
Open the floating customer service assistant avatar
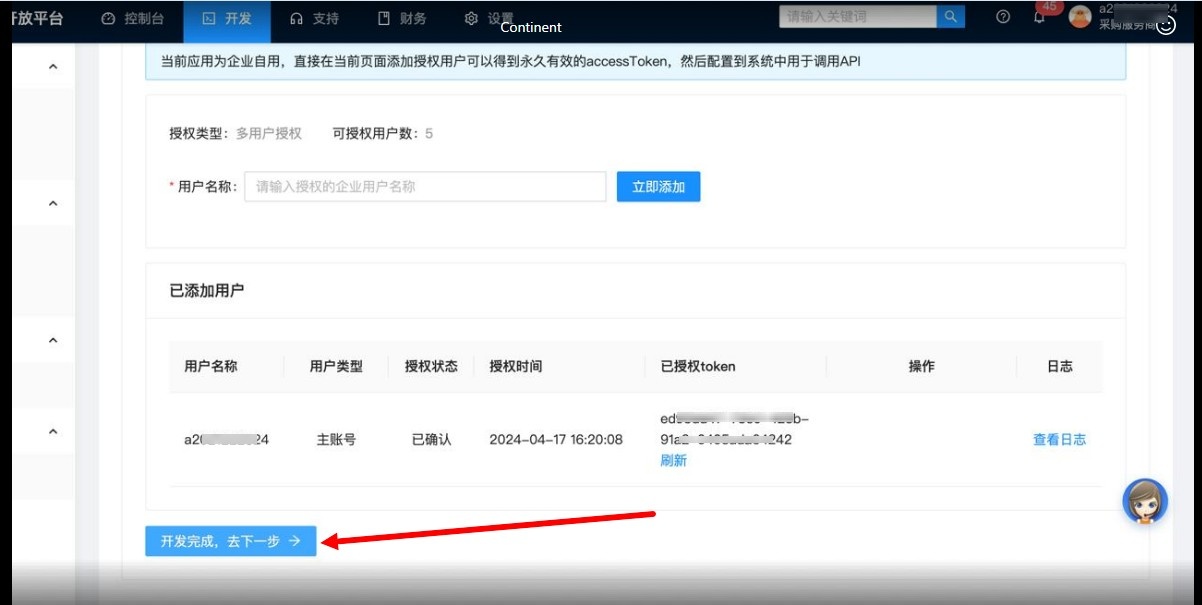click(x=1145, y=501)
